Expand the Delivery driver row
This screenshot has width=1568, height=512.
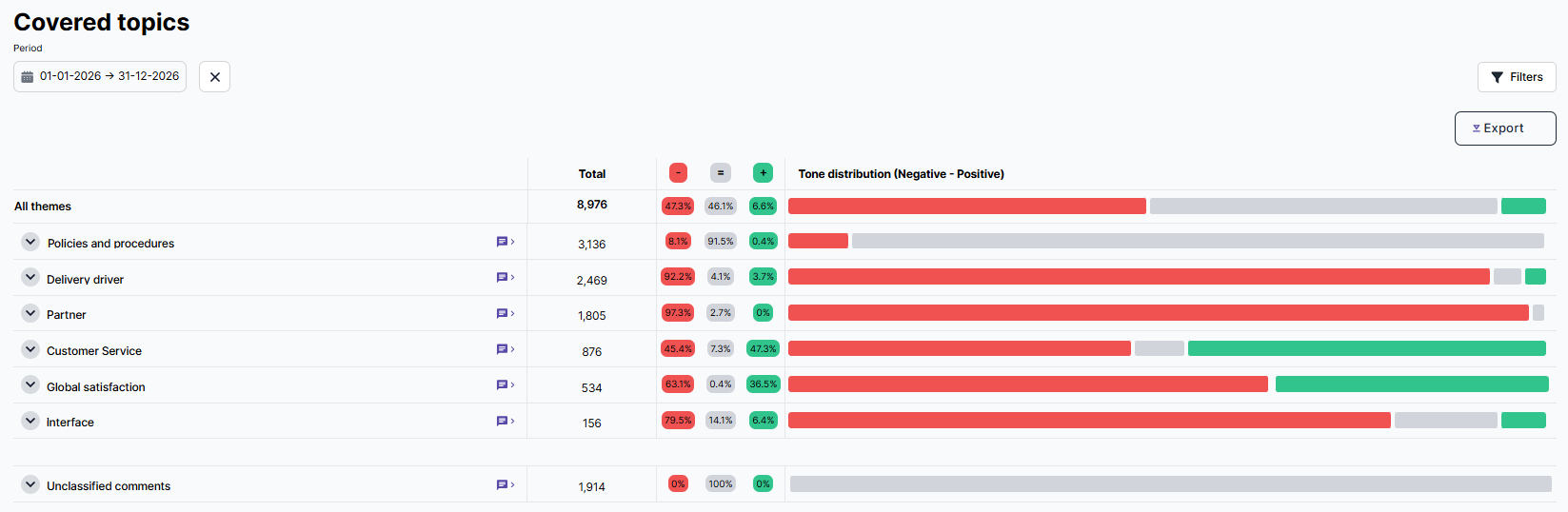[30, 278]
